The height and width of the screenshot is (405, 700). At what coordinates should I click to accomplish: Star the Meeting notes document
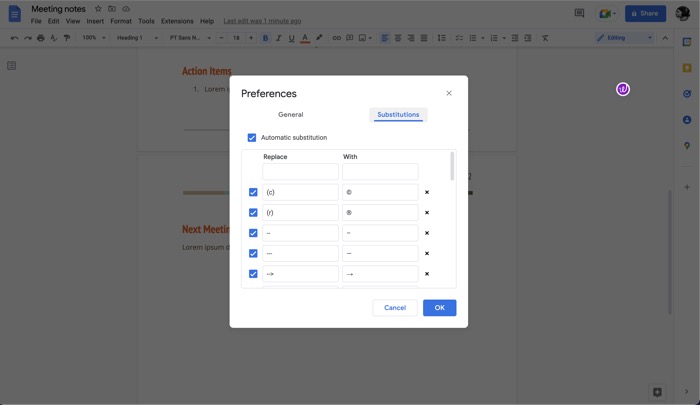coord(98,8)
